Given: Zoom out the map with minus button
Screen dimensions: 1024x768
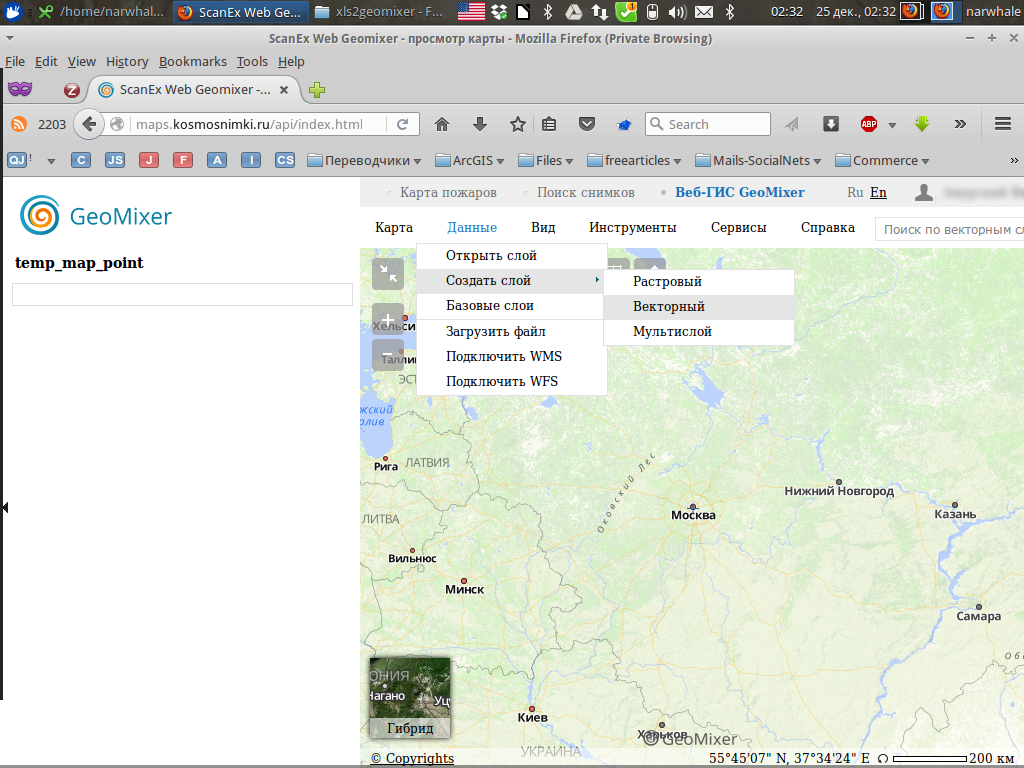Looking at the screenshot, I should (x=388, y=354).
